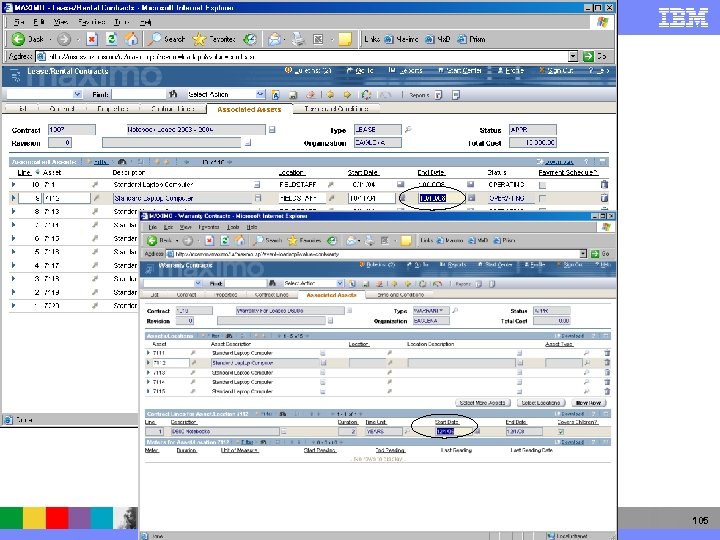Viewport: 720px width, 540px height.
Task: Click Change Status icon in Lease/Rental toolbar
Action: [366, 95]
